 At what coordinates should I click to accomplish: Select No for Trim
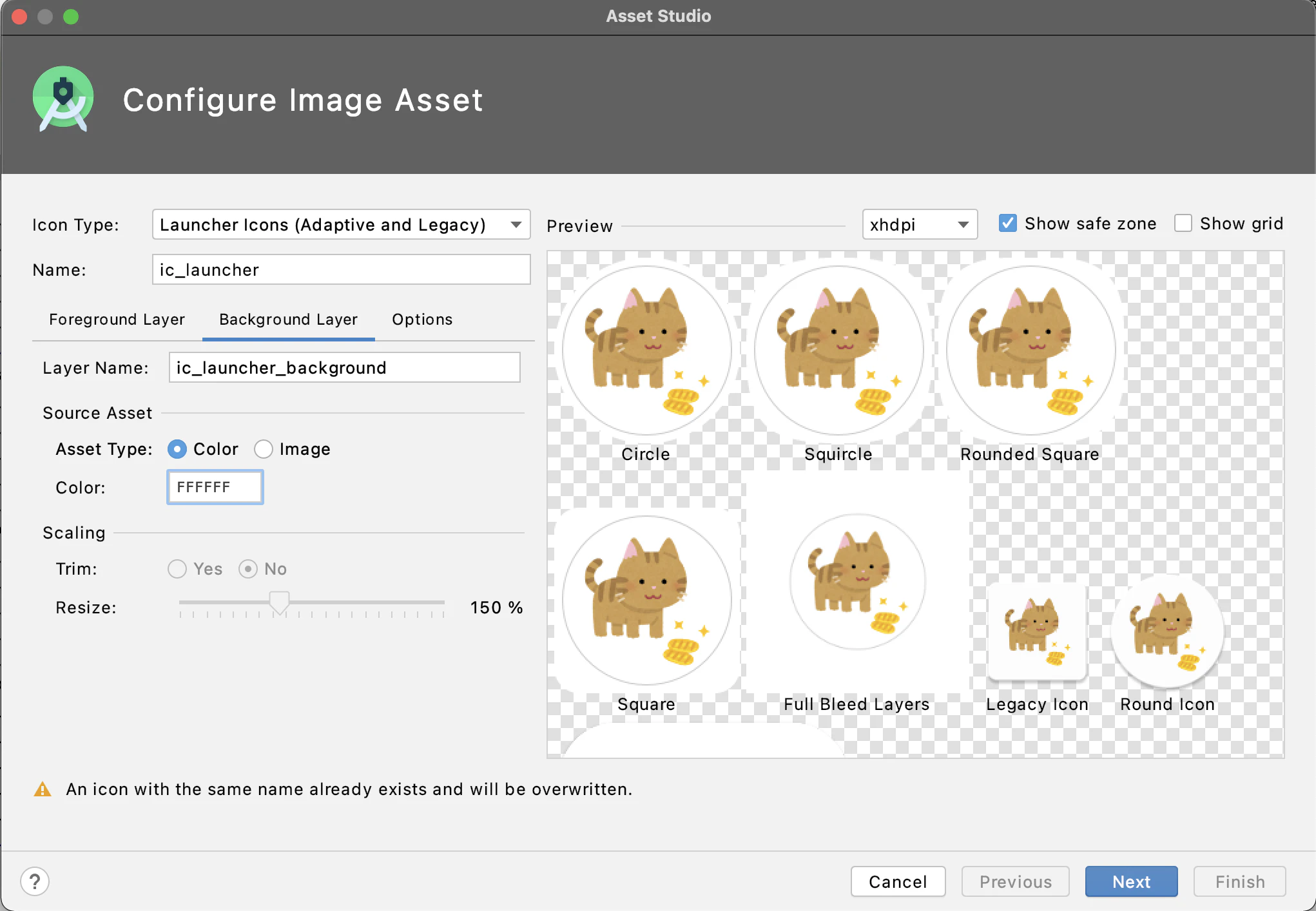pyautogui.click(x=248, y=569)
